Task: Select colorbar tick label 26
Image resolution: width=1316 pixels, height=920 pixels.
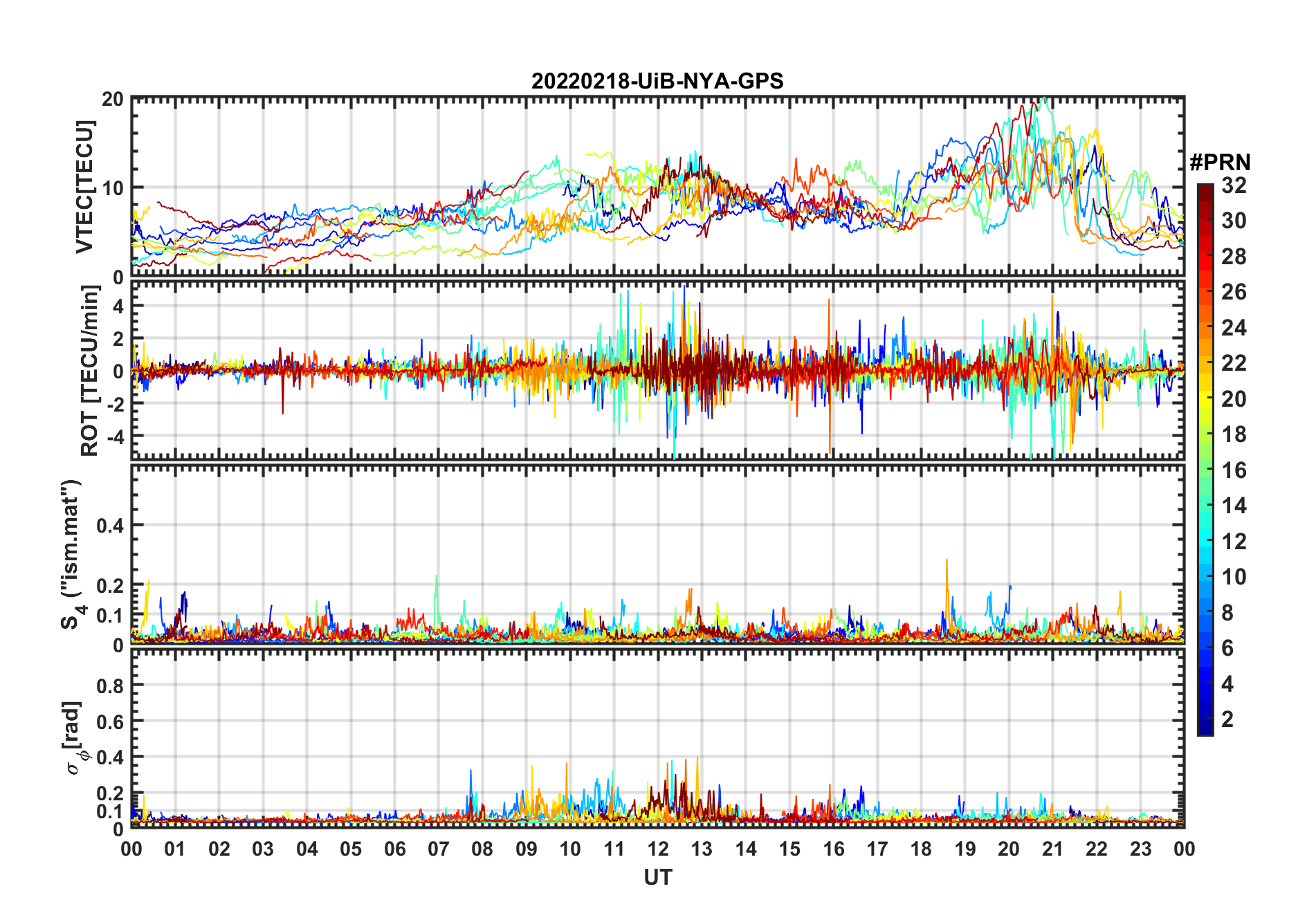Action: 1234,292
